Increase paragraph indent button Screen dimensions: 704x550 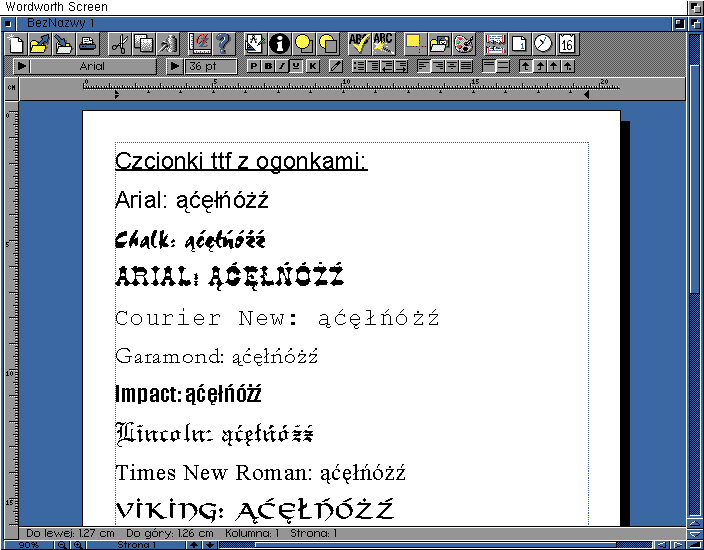(x=401, y=66)
